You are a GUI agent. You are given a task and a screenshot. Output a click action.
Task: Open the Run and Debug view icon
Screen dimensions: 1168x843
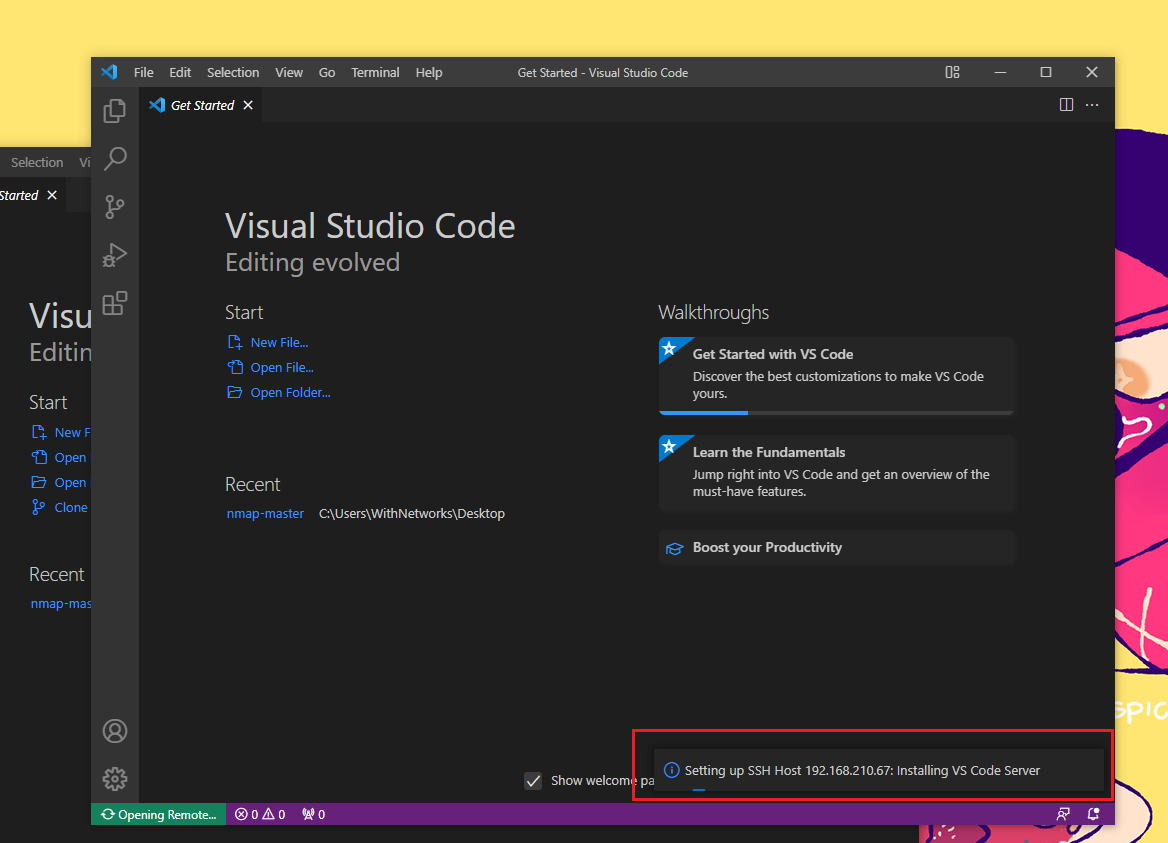coord(115,255)
